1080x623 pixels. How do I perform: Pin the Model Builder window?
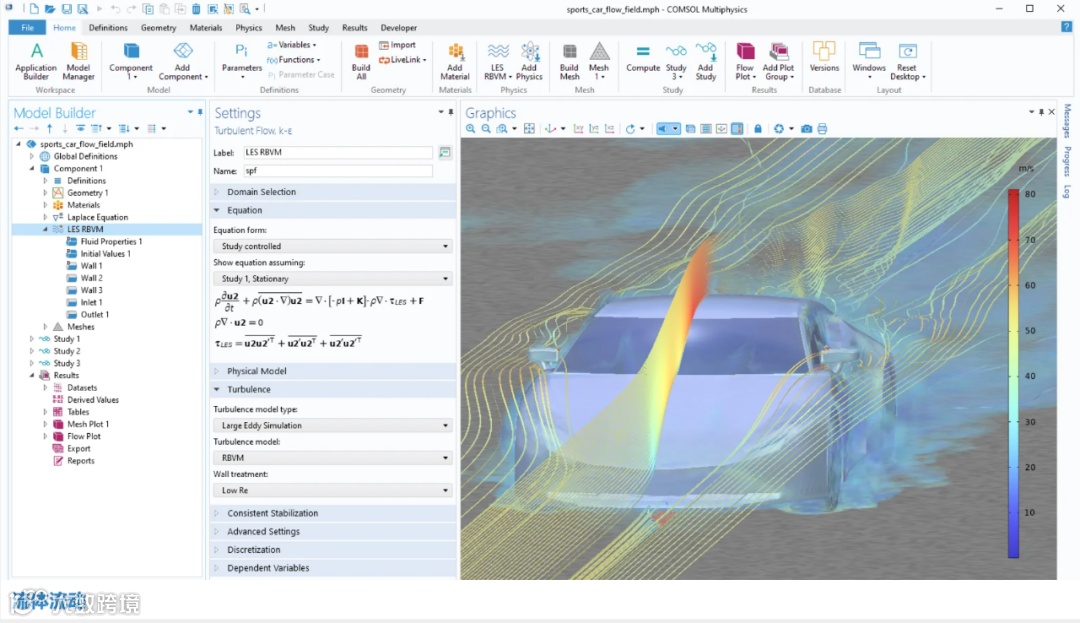point(200,112)
